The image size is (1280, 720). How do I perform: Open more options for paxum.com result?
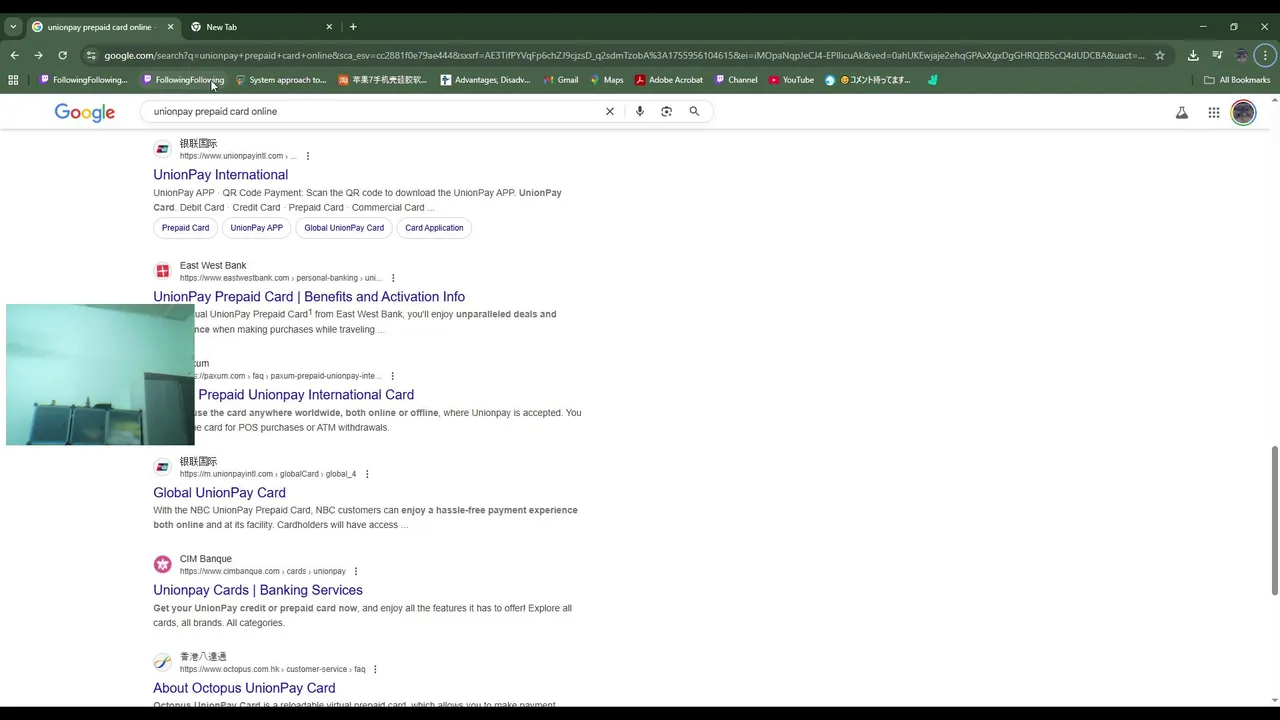click(x=392, y=376)
